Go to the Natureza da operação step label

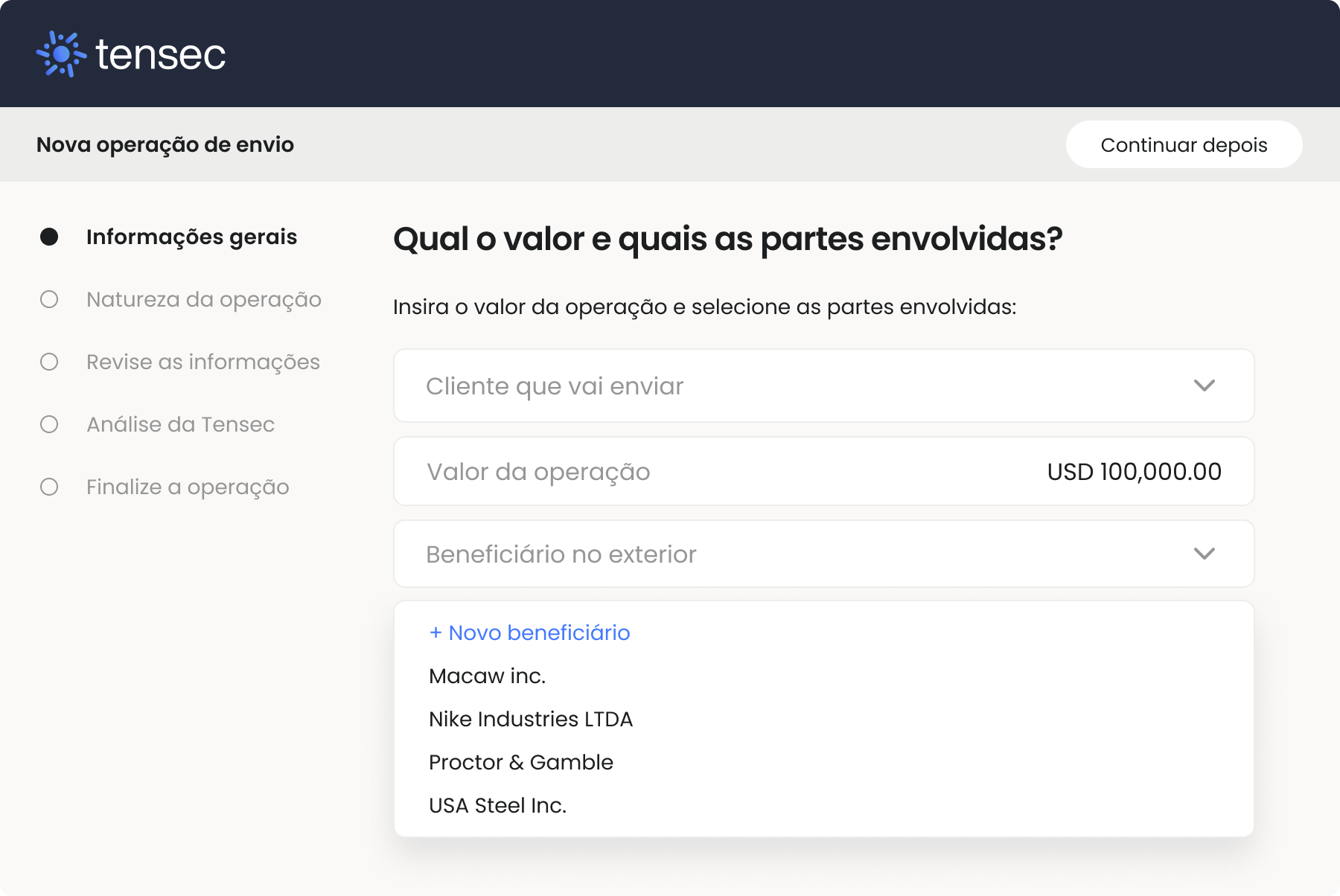(204, 299)
